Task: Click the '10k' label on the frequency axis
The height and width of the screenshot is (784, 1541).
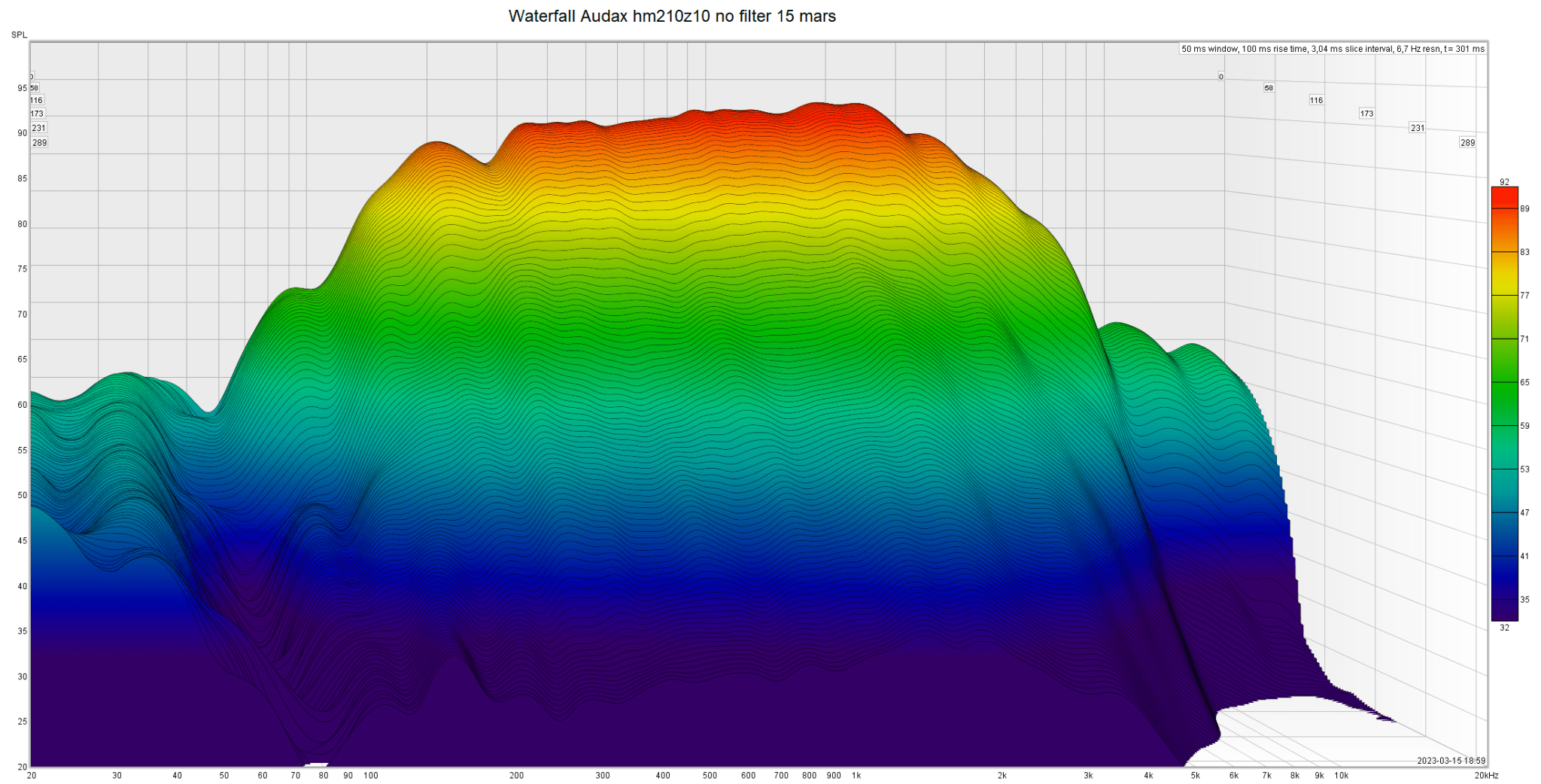Action: coord(1342,776)
